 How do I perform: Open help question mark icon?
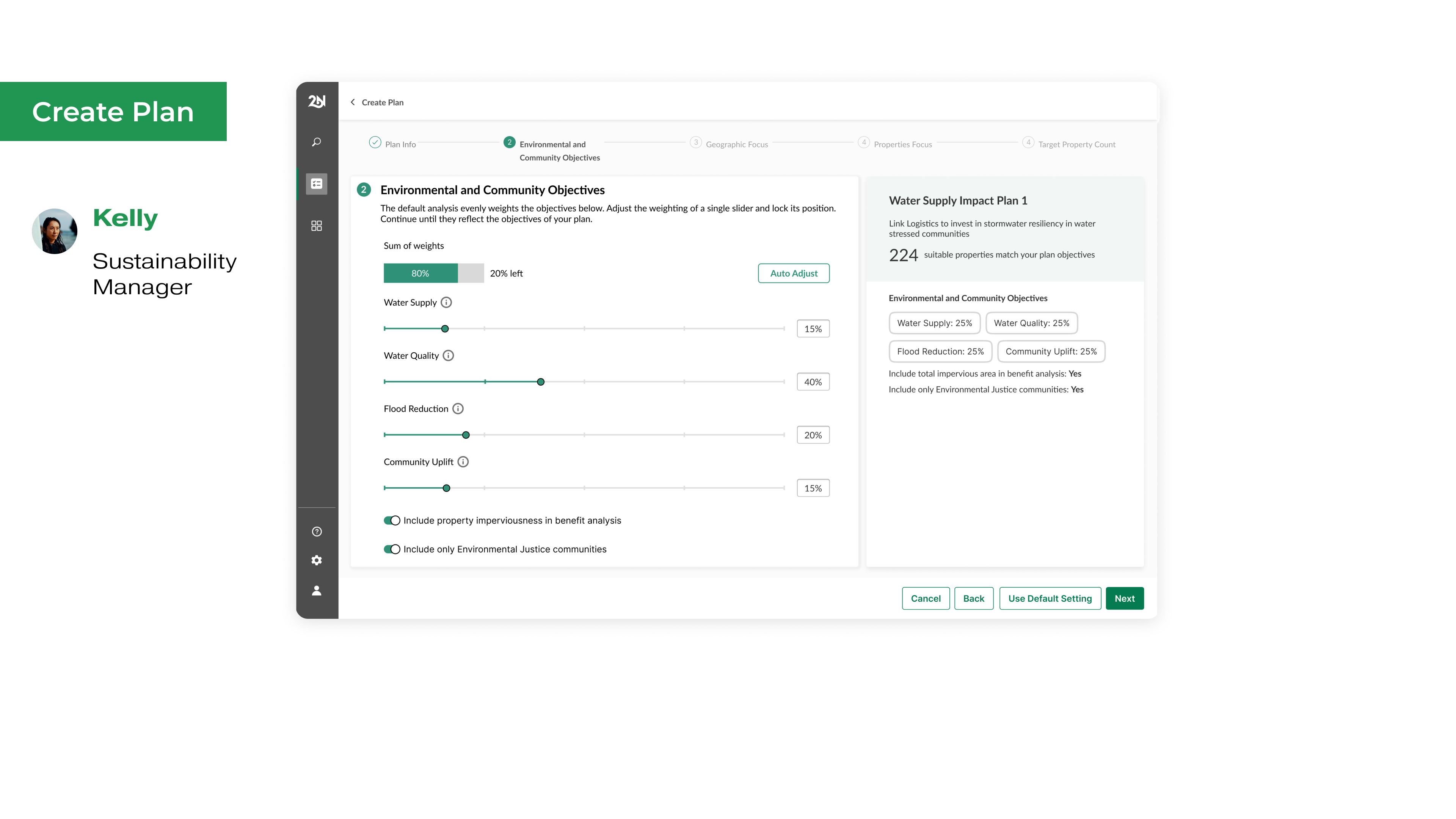pyautogui.click(x=317, y=531)
